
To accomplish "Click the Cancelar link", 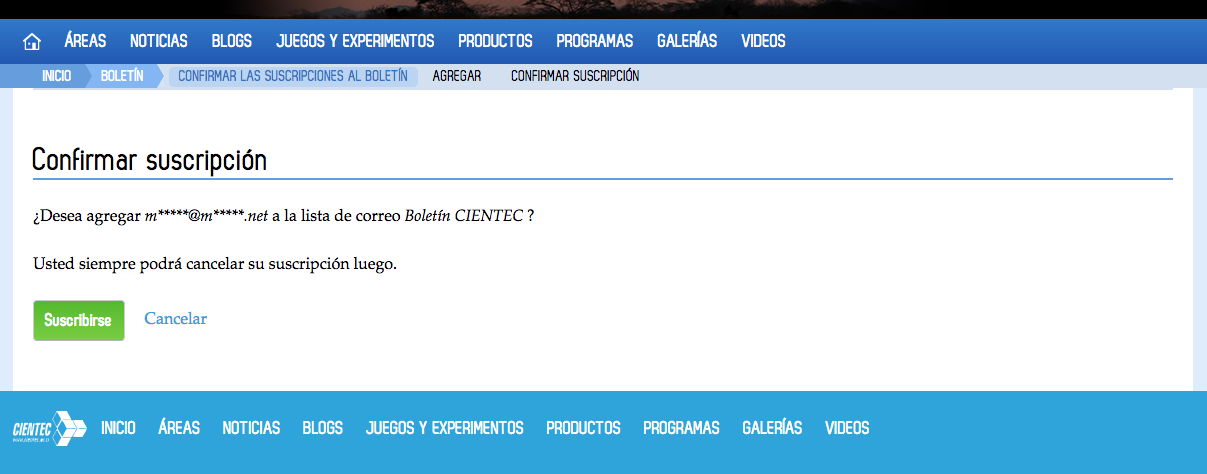I will tap(176, 319).
